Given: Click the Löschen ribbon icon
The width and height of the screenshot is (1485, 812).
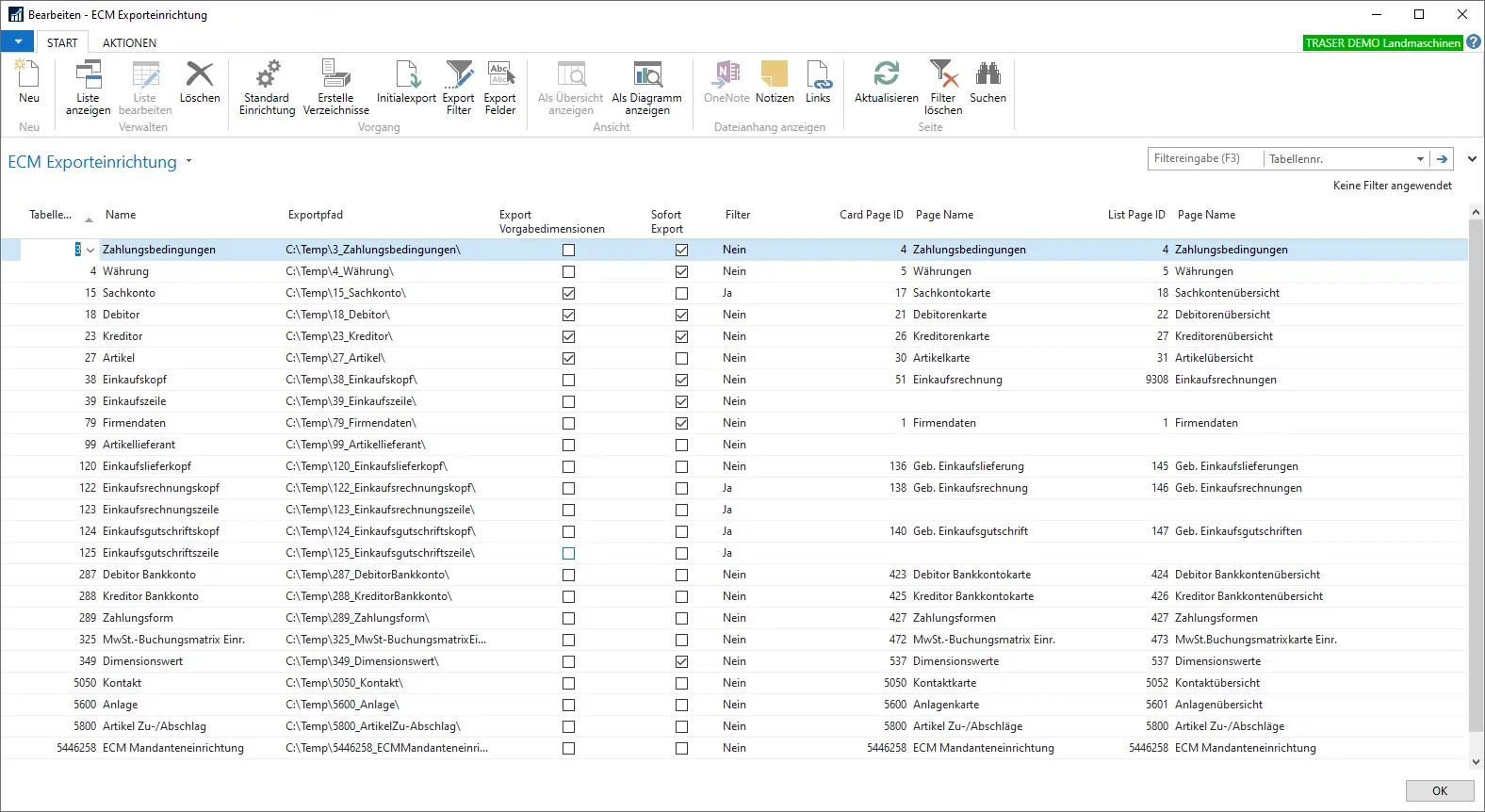Looking at the screenshot, I should pos(200,82).
